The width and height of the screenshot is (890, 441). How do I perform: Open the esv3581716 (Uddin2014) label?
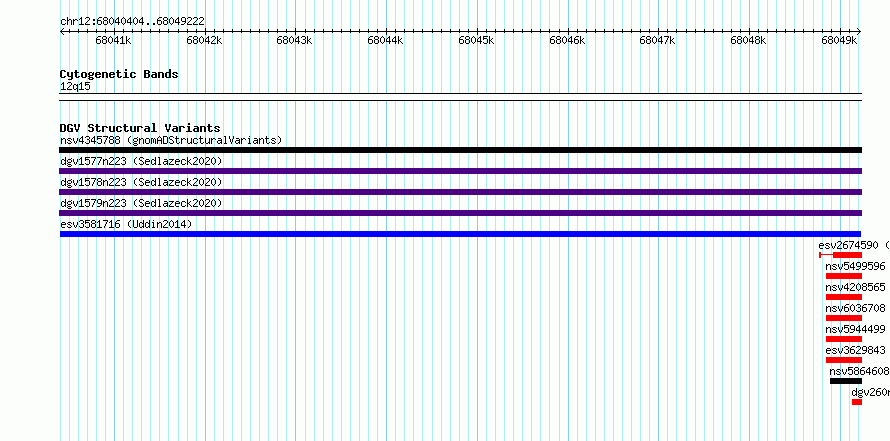(x=126, y=224)
